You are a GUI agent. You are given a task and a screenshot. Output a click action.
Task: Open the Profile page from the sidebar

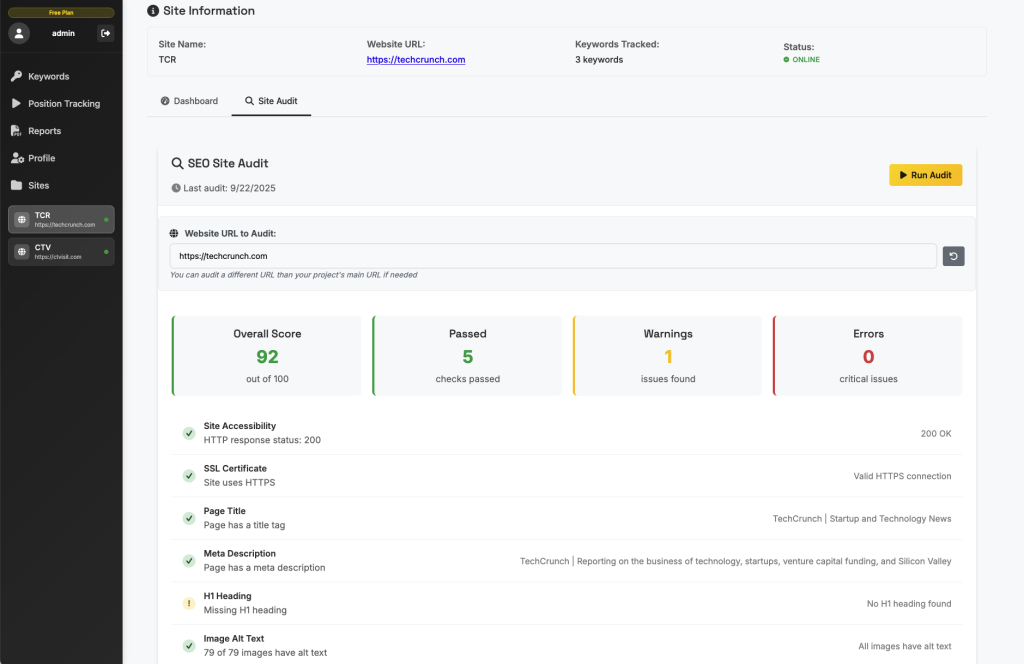point(41,158)
